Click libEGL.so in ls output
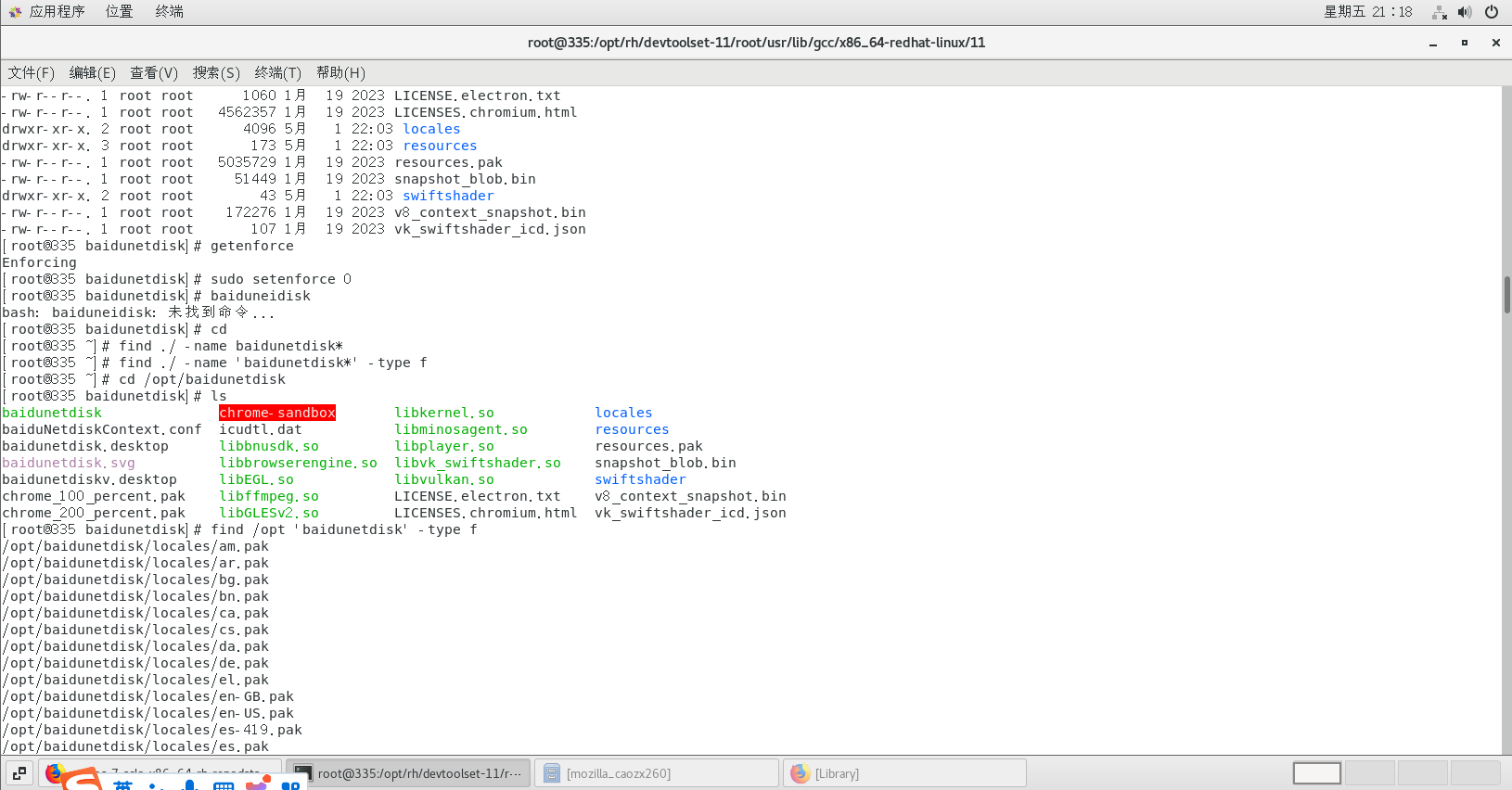This screenshot has height=790, width=1512. pyautogui.click(x=257, y=479)
